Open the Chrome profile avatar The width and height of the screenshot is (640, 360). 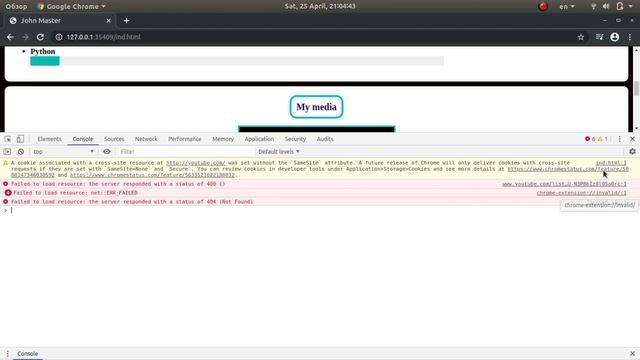pyautogui.click(x=615, y=37)
